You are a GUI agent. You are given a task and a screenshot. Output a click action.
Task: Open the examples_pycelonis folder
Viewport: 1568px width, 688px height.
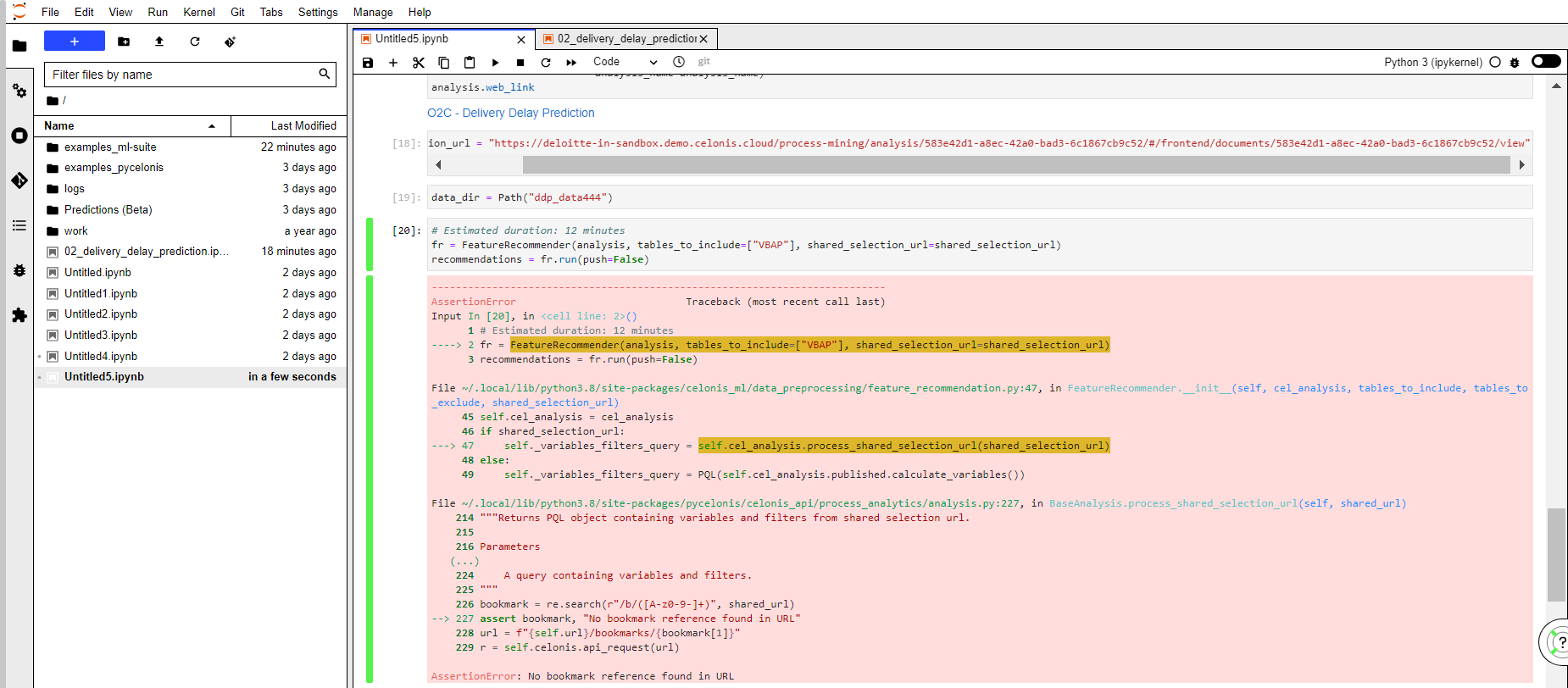(x=190, y=168)
